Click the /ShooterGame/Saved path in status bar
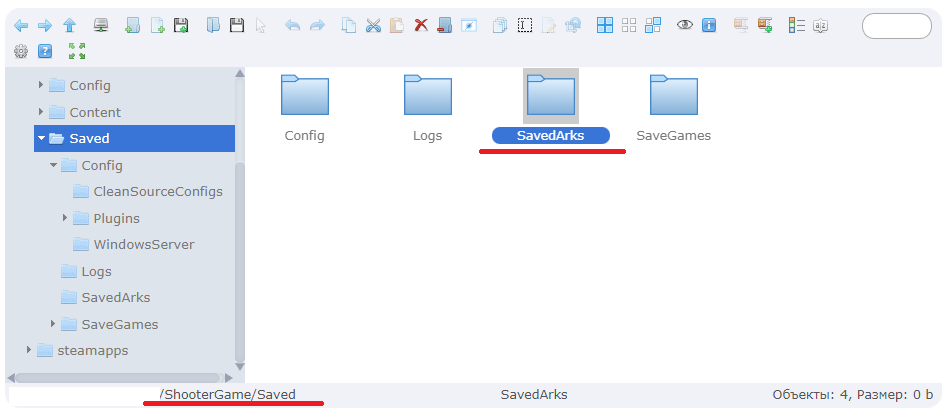The height and width of the screenshot is (411, 946). click(228, 395)
